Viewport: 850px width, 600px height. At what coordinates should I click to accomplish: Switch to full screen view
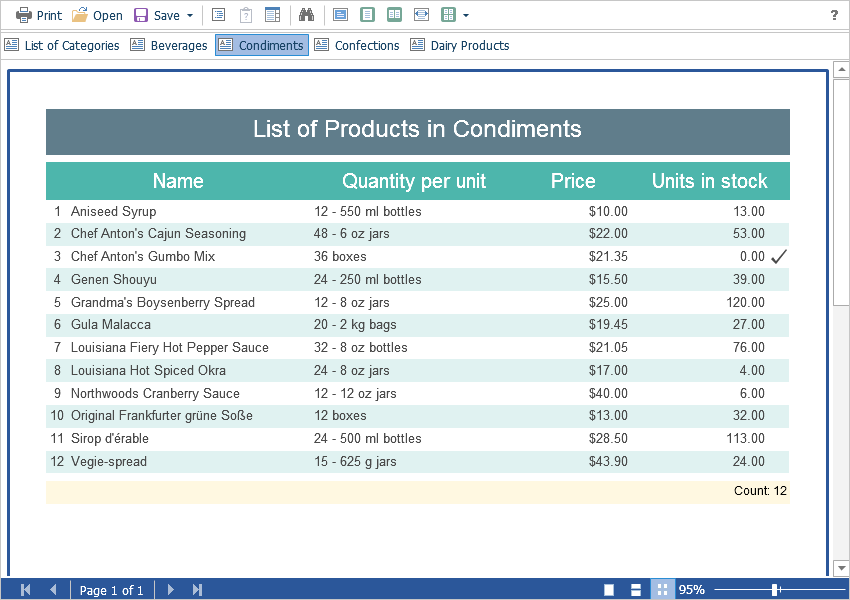pos(341,15)
